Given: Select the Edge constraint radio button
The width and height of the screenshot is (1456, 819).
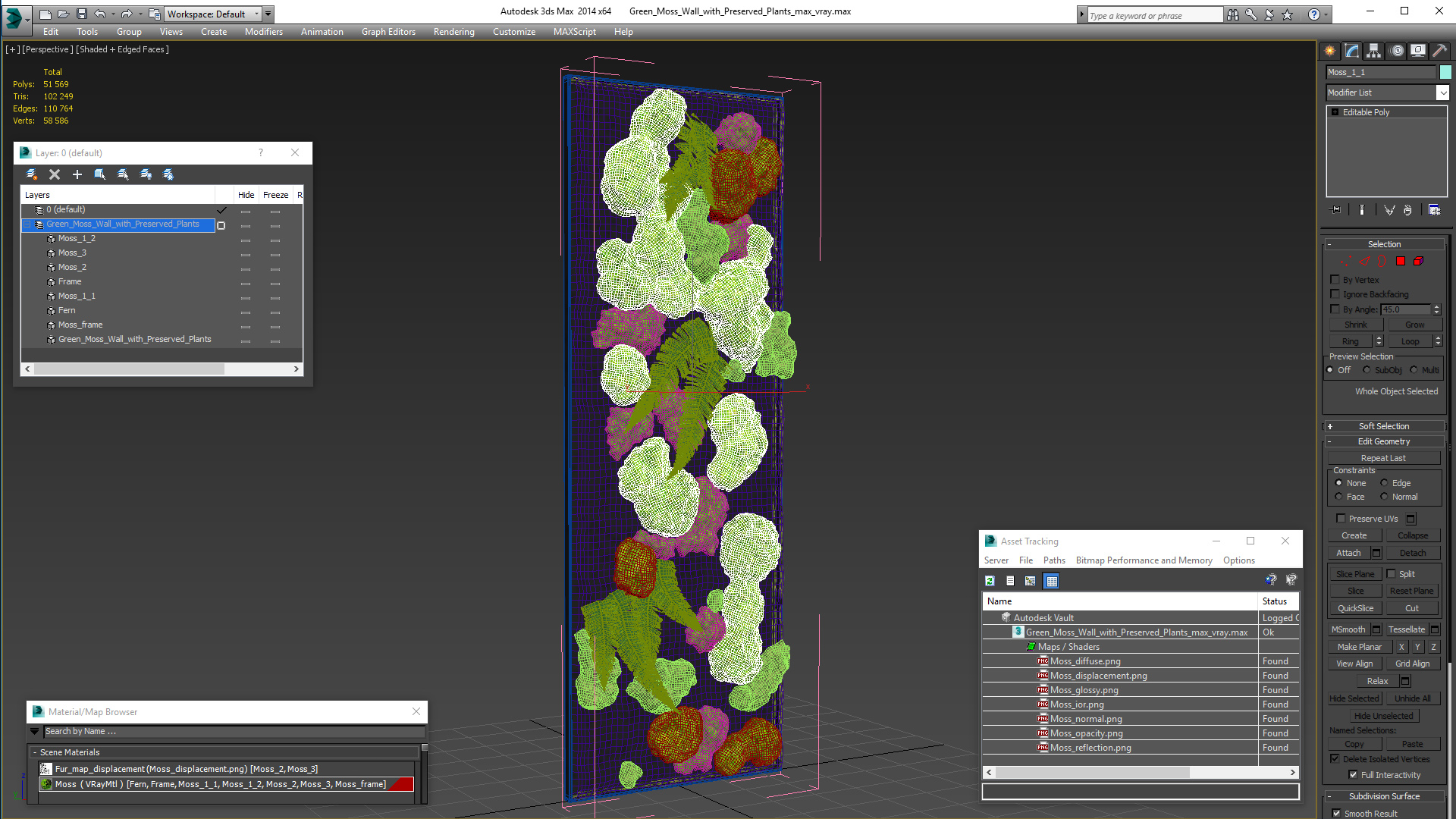Looking at the screenshot, I should click(1384, 483).
